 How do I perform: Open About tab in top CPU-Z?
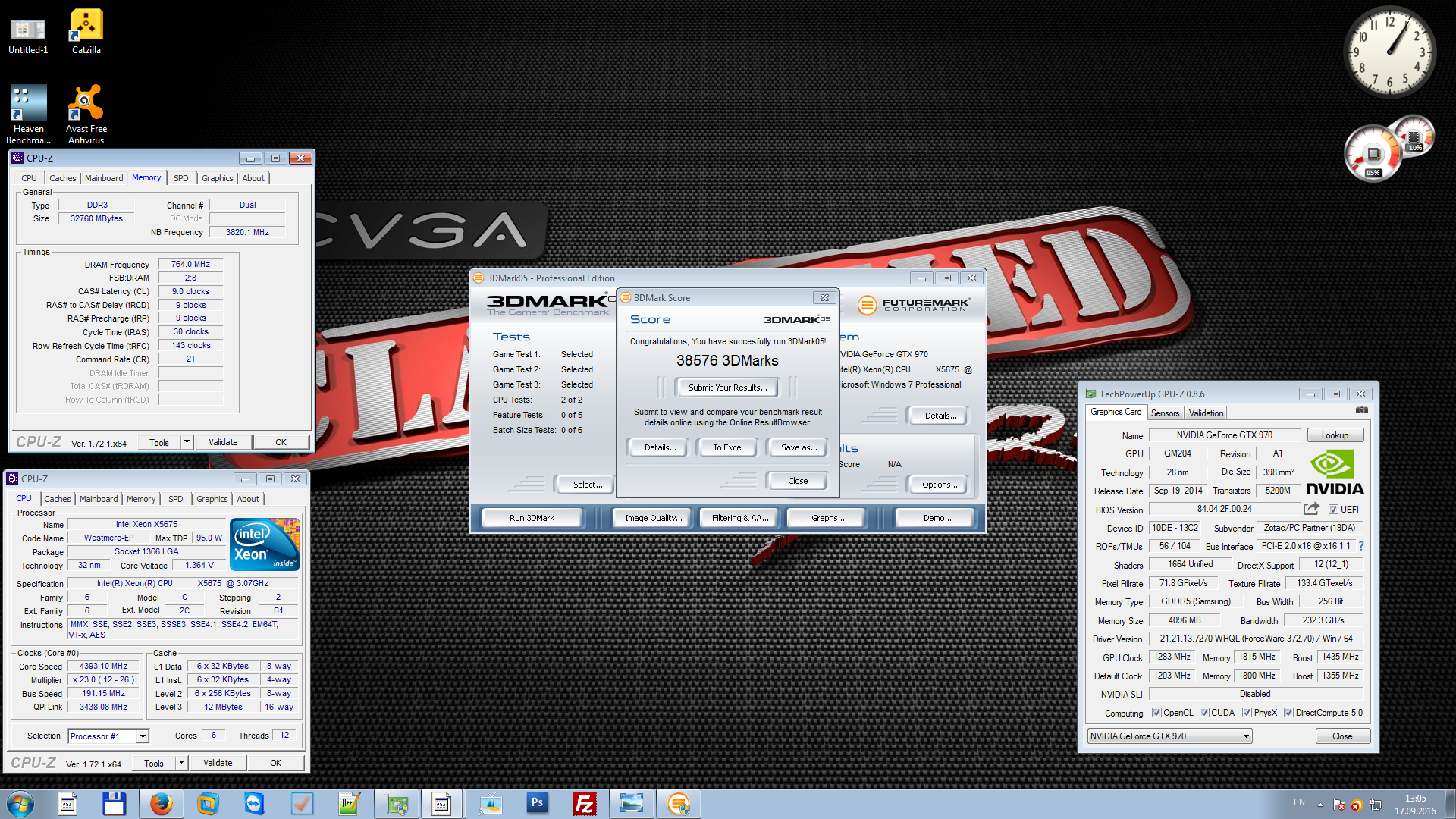253,178
